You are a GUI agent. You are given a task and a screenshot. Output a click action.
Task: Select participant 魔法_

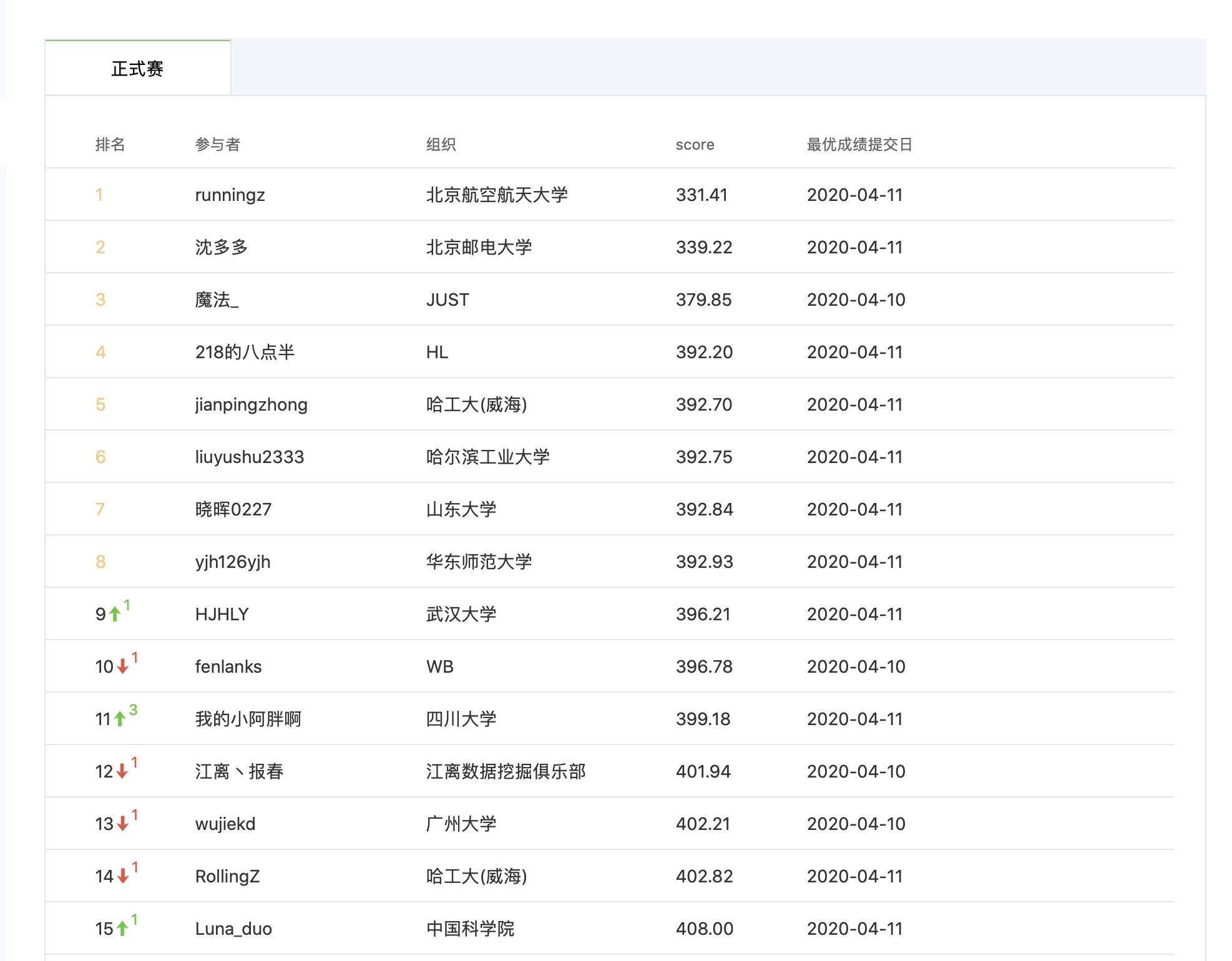pyautogui.click(x=217, y=300)
